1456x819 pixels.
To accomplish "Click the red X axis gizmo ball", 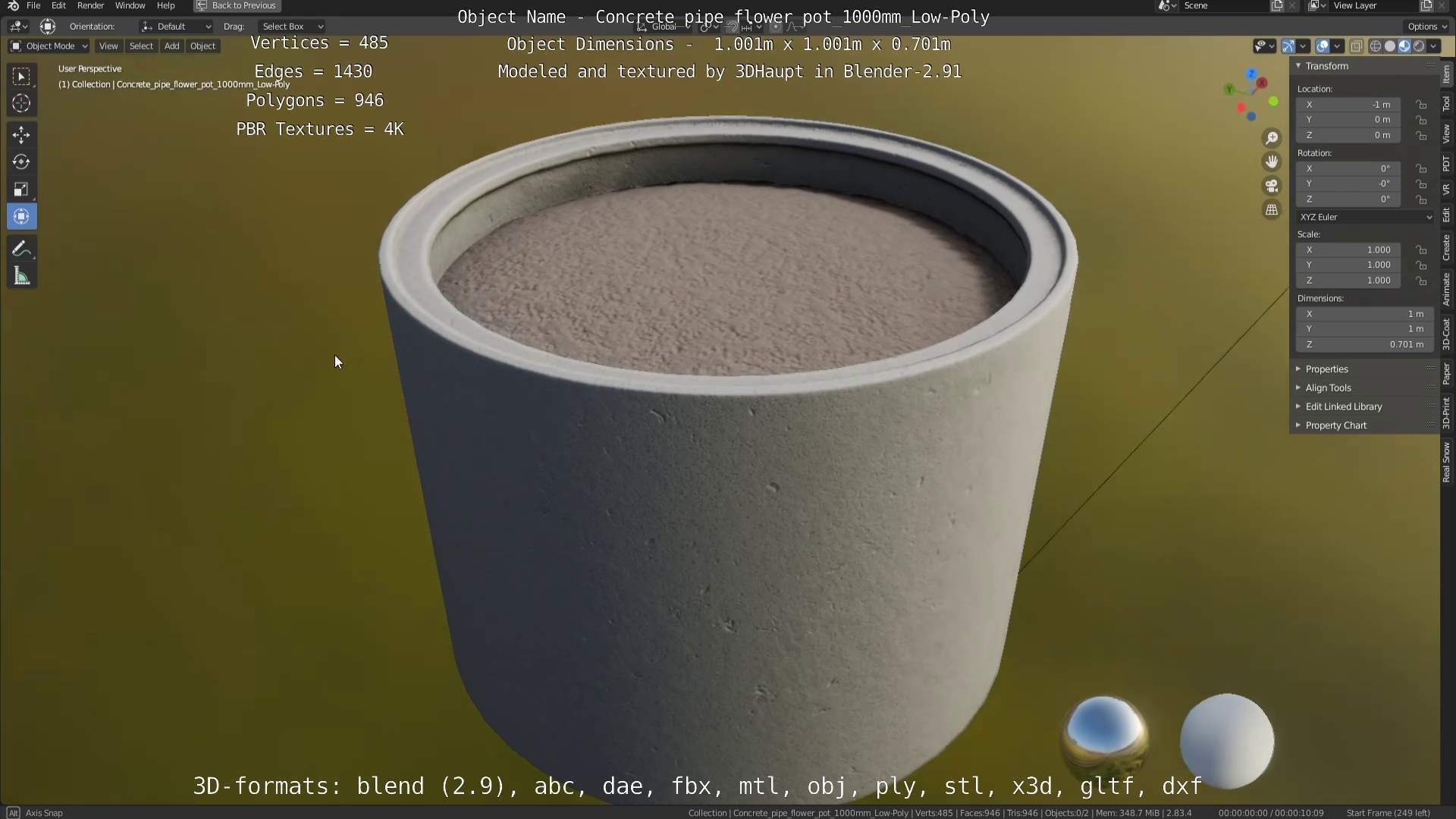I will pos(1262,83).
